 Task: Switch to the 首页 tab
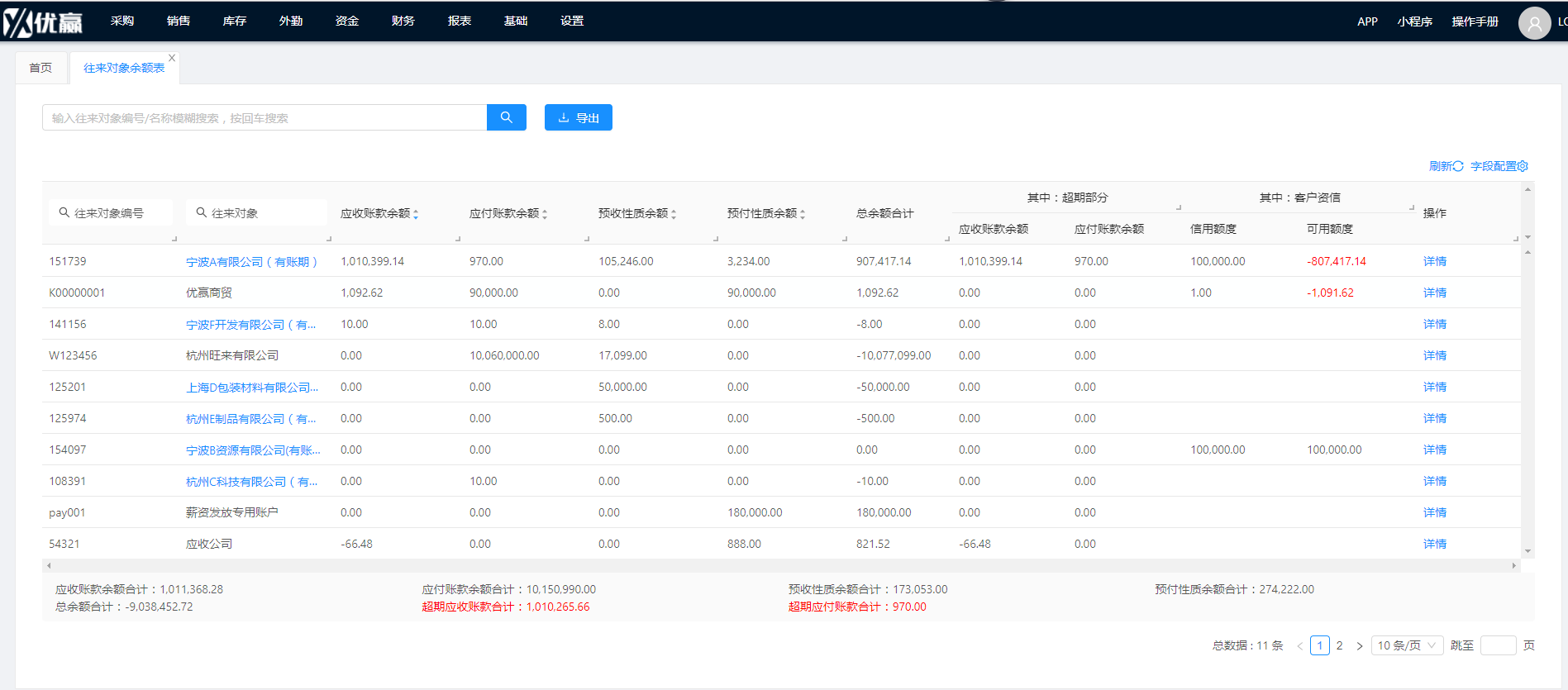click(x=41, y=68)
